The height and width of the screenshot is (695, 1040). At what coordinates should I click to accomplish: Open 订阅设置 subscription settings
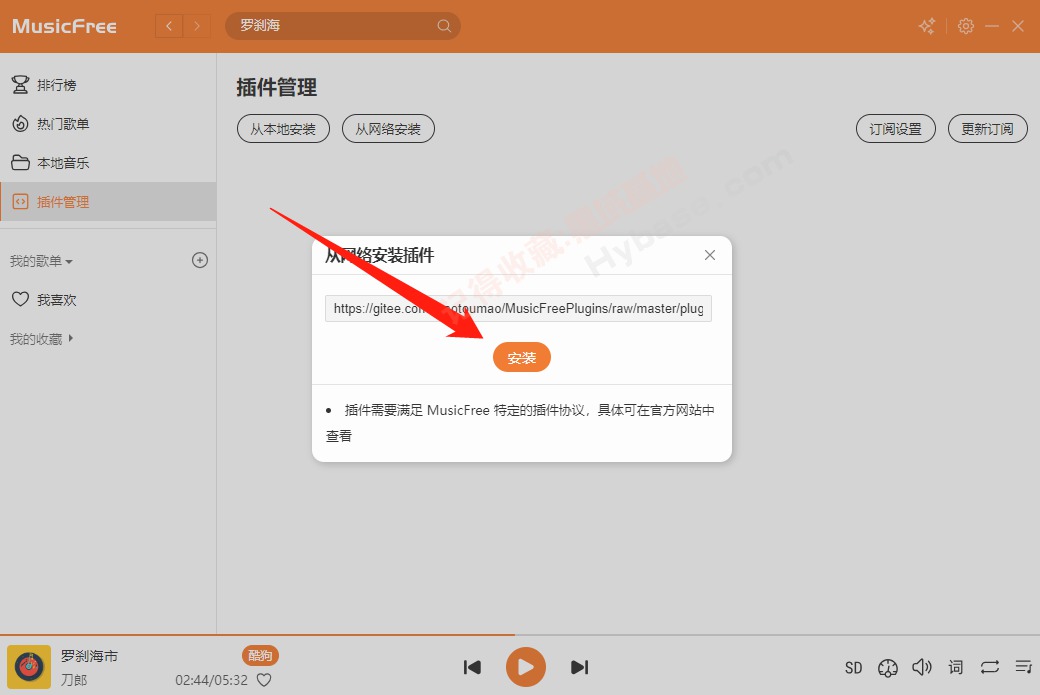[895, 129]
